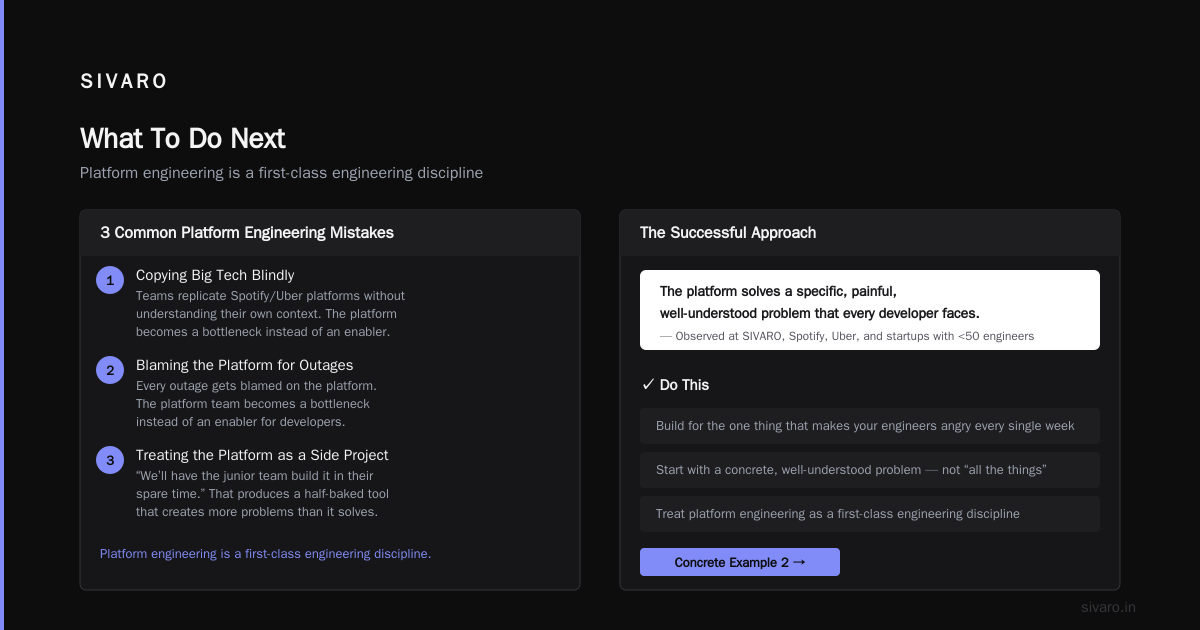This screenshot has width=1200, height=630.
Task: Click the number 3 circle badge
Action: point(110,460)
